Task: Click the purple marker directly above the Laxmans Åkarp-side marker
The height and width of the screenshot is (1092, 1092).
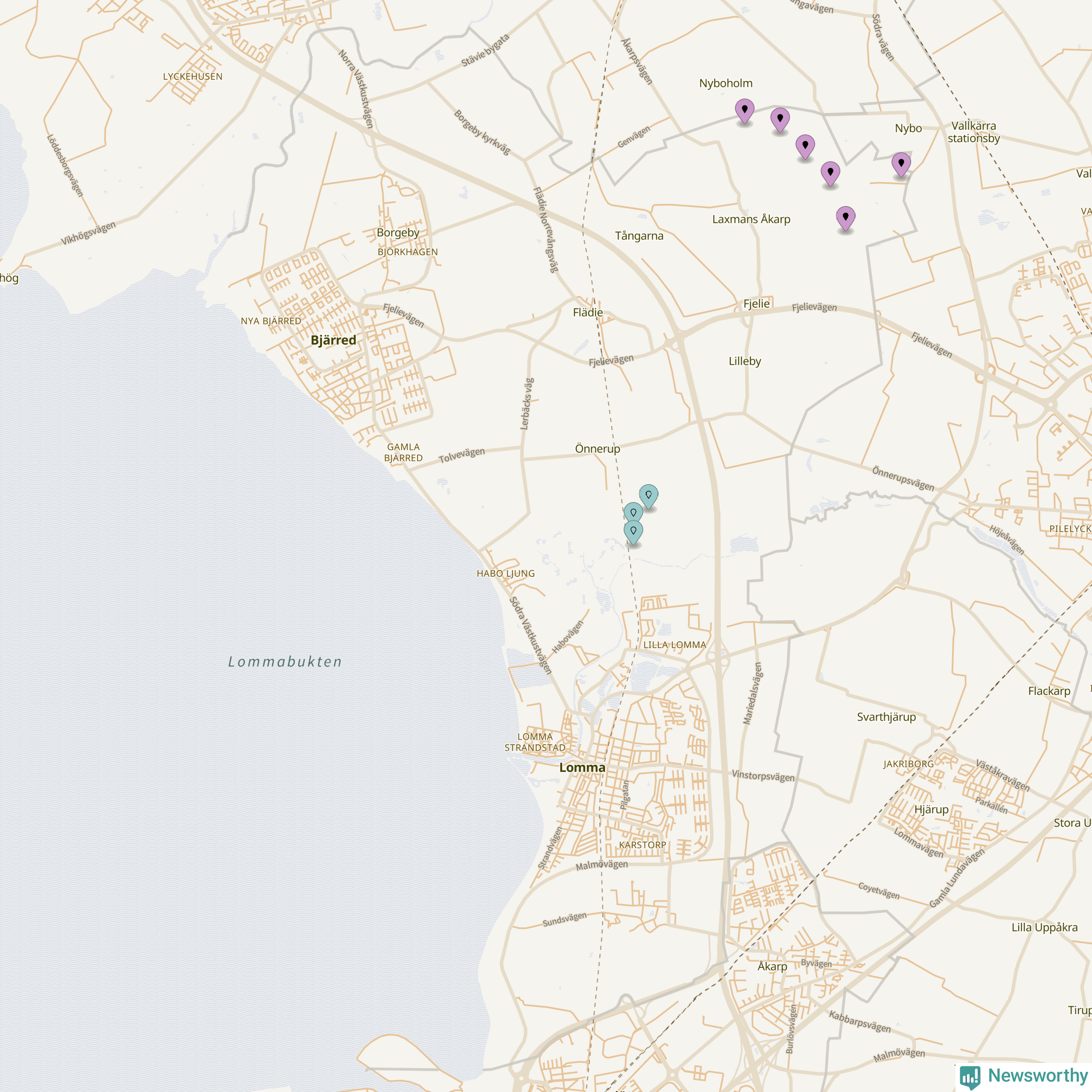Action: 831,174
